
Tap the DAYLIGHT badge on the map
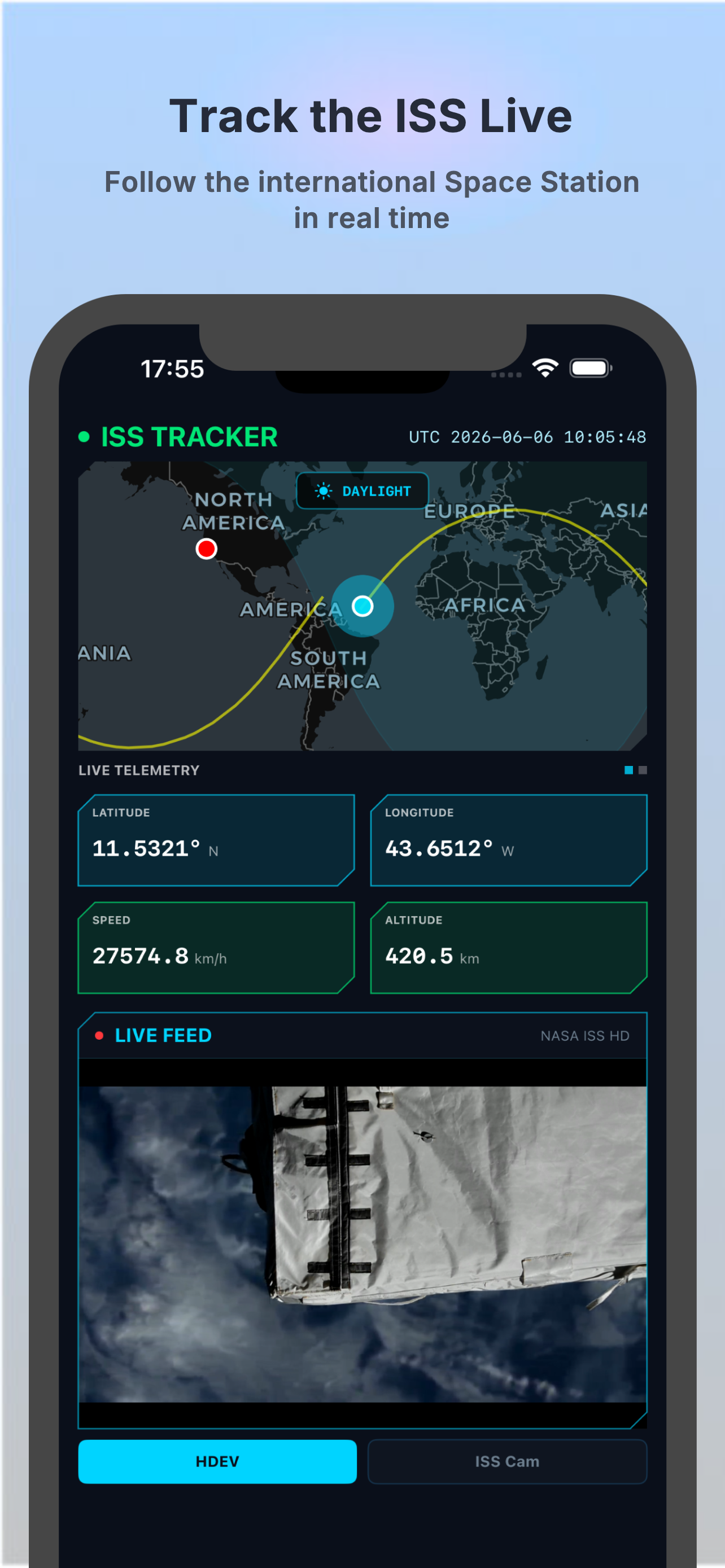coord(362,490)
